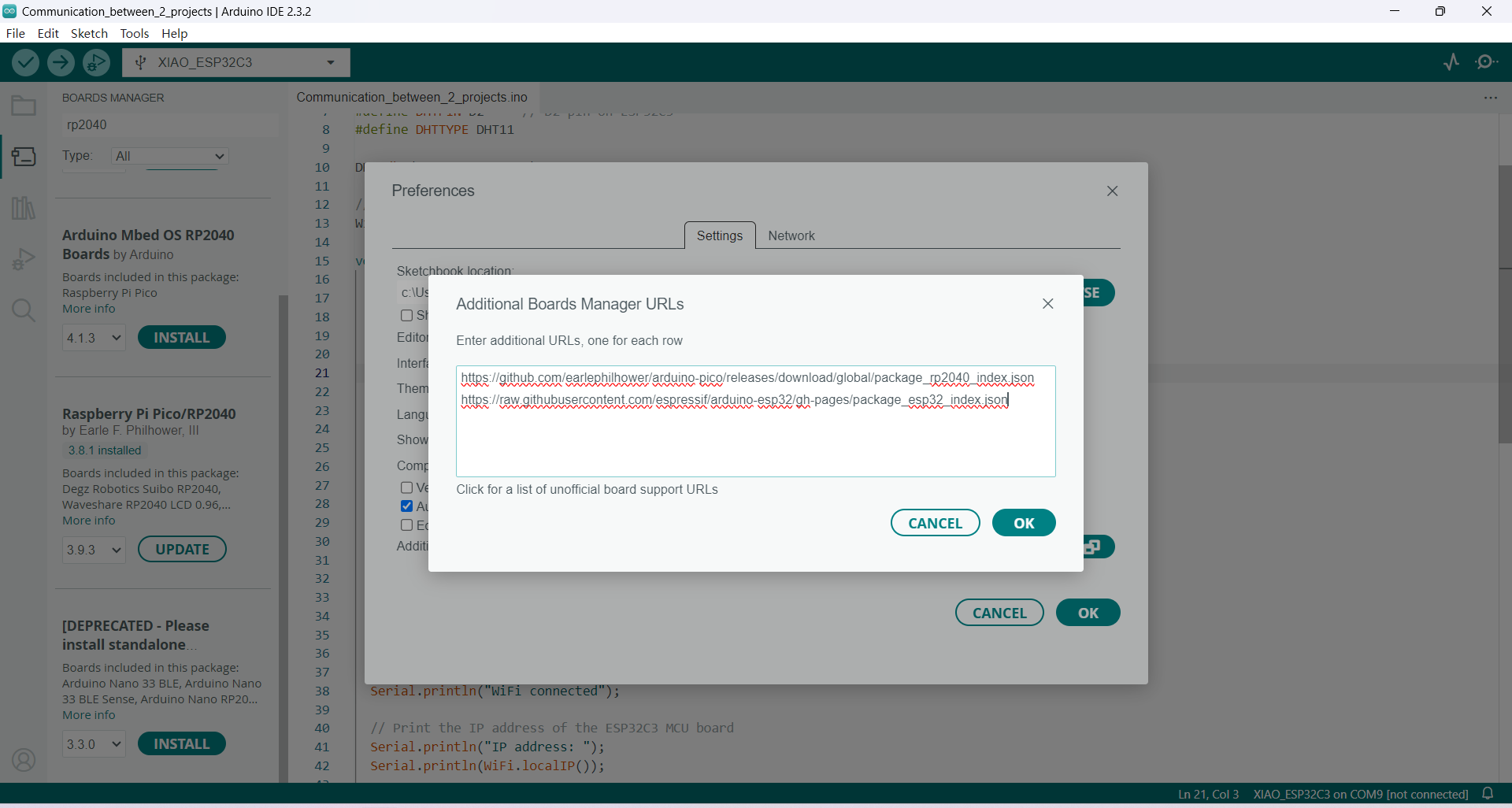Click the Upload arrow icon
Image resolution: width=1512 pixels, height=808 pixels.
pyautogui.click(x=61, y=62)
